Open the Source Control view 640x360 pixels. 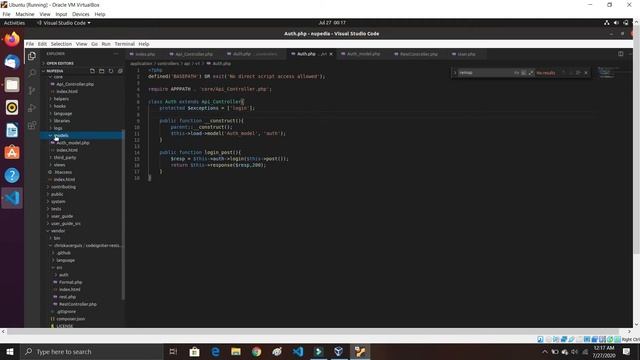[32, 91]
